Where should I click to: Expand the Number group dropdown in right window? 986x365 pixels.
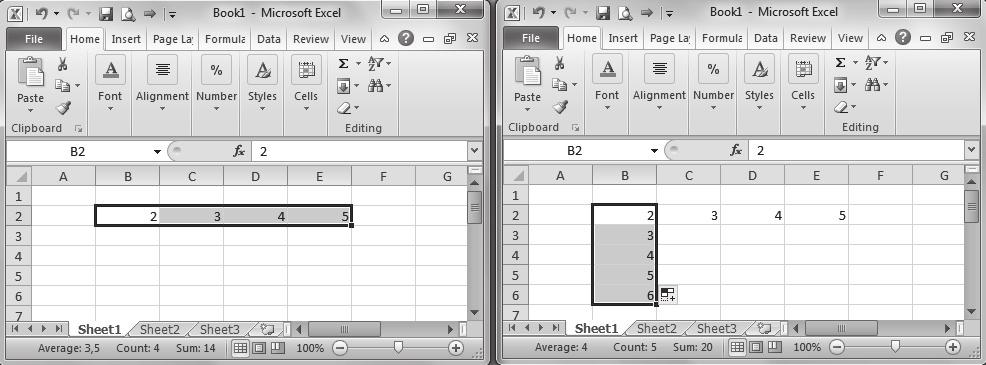point(713,108)
